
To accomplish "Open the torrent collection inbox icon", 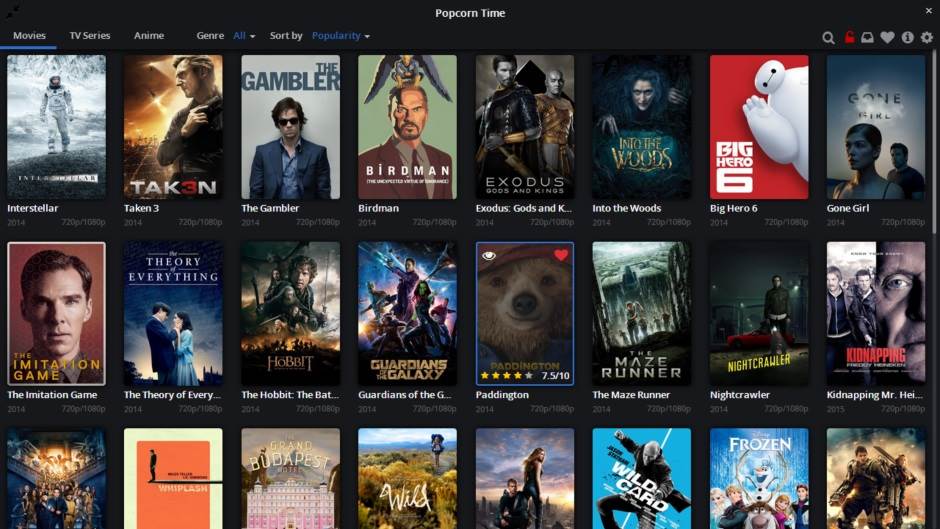I will pyautogui.click(x=868, y=37).
